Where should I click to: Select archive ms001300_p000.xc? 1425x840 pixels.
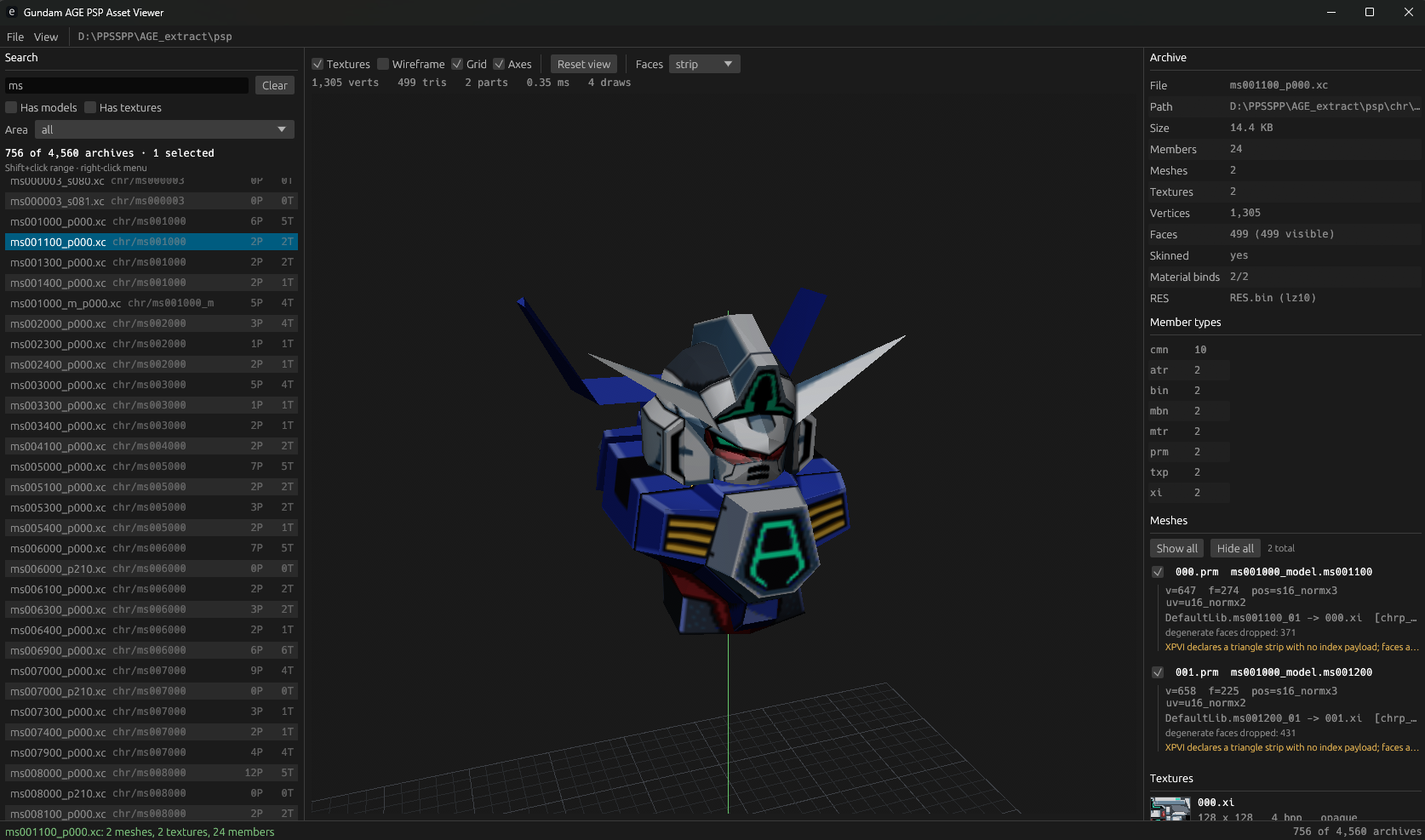[x=152, y=262]
